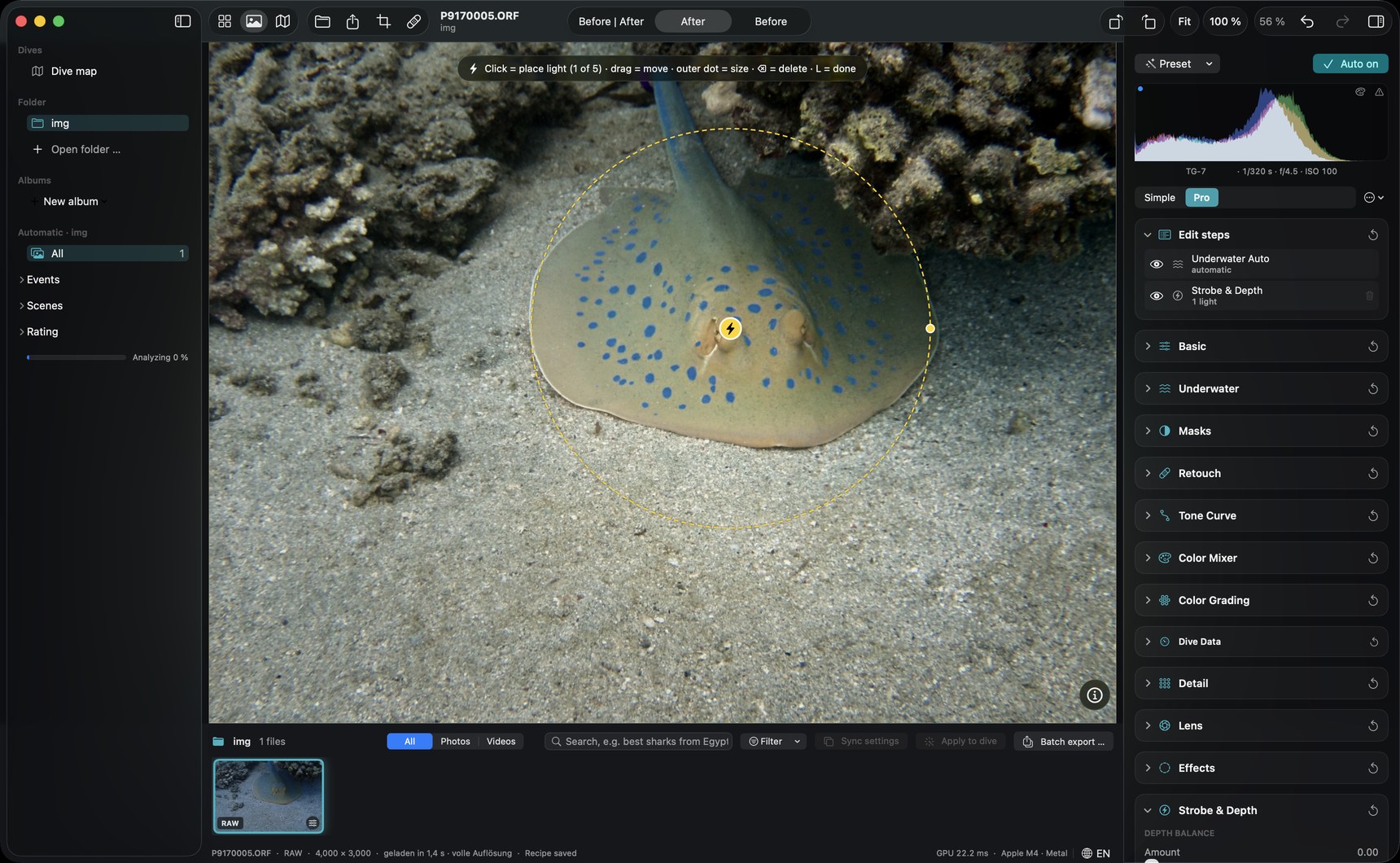Switch to Simple mode

(1159, 197)
